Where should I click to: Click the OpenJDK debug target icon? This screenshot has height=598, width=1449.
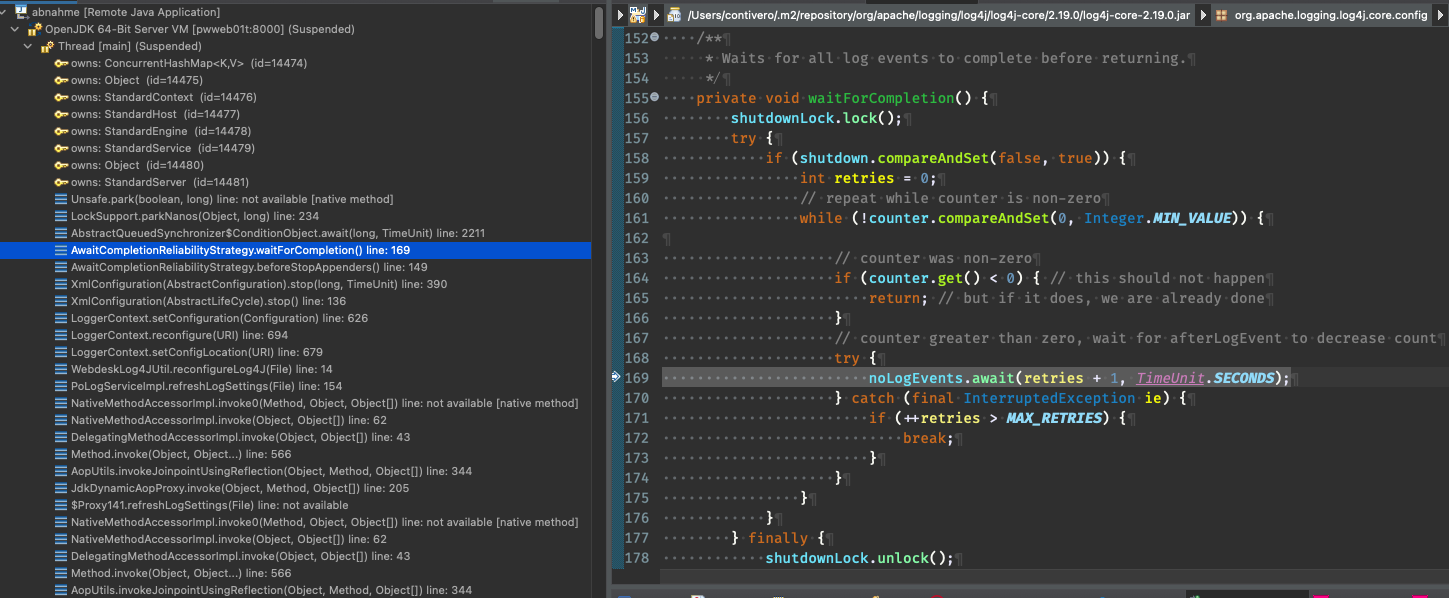point(35,29)
